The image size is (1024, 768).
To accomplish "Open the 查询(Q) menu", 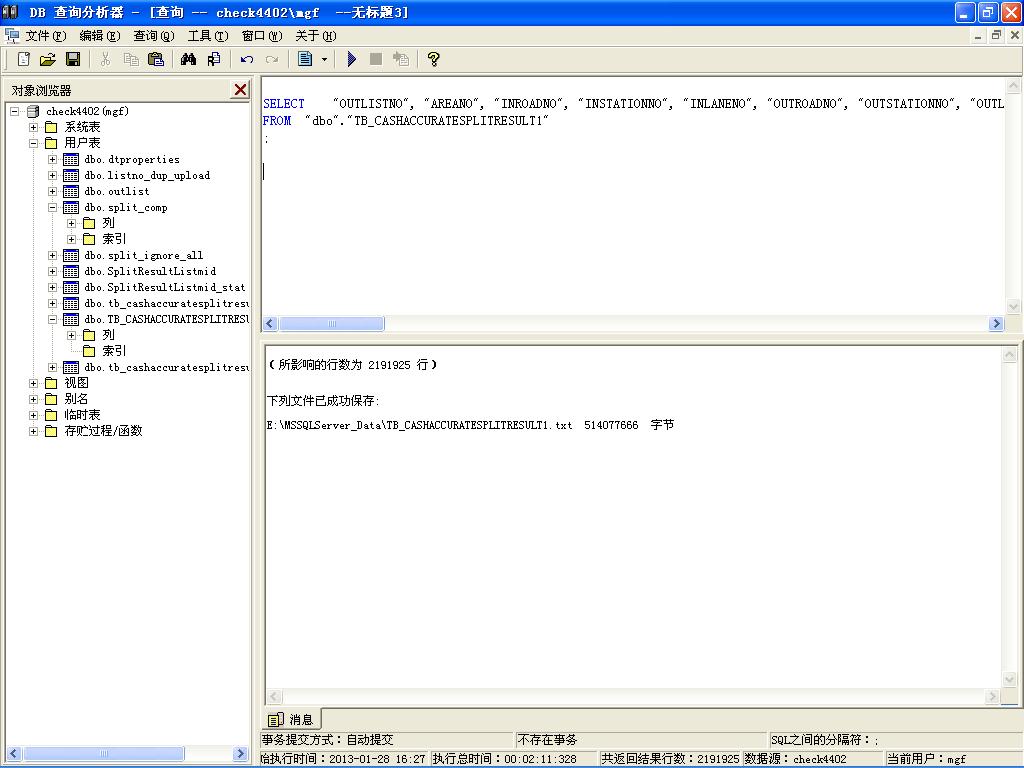I will (x=153, y=36).
